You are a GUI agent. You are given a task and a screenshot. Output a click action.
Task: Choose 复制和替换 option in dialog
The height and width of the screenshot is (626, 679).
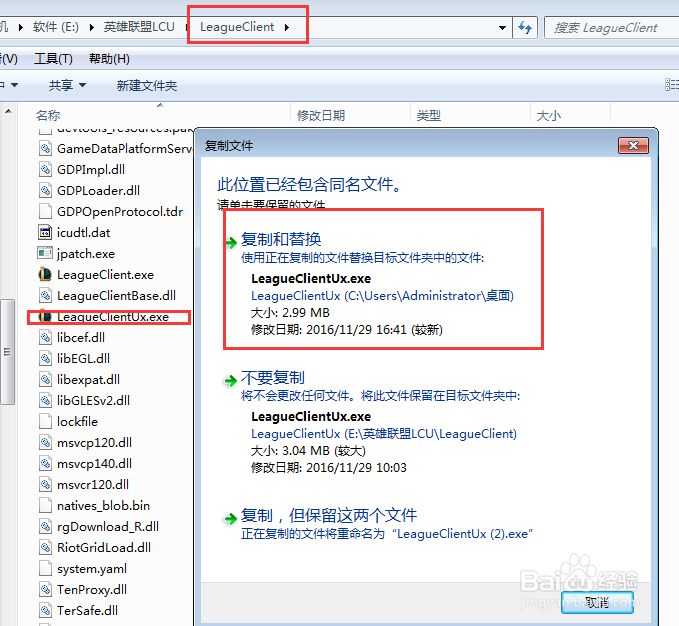tap(281, 239)
